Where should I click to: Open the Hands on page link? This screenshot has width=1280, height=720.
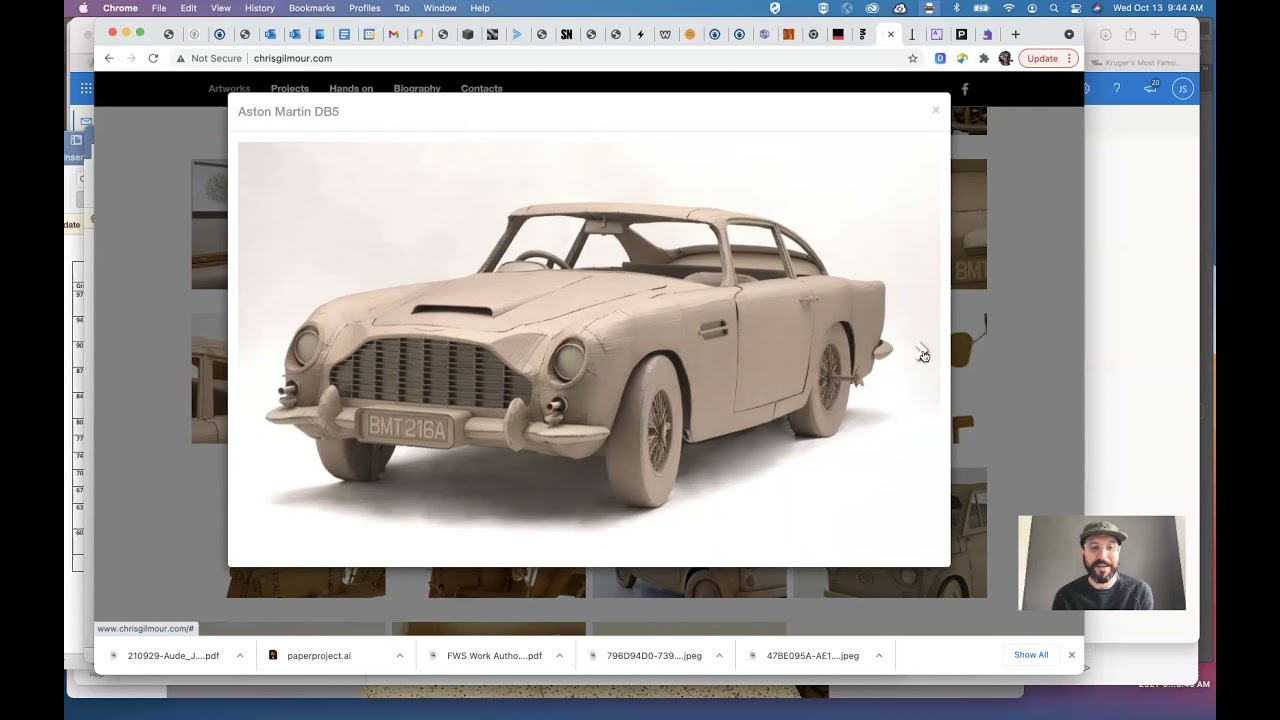[351, 89]
